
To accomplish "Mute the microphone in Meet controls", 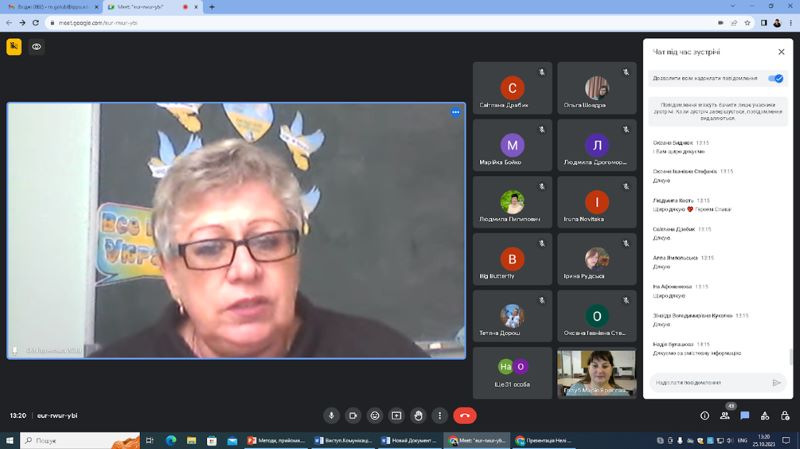I will (331, 415).
